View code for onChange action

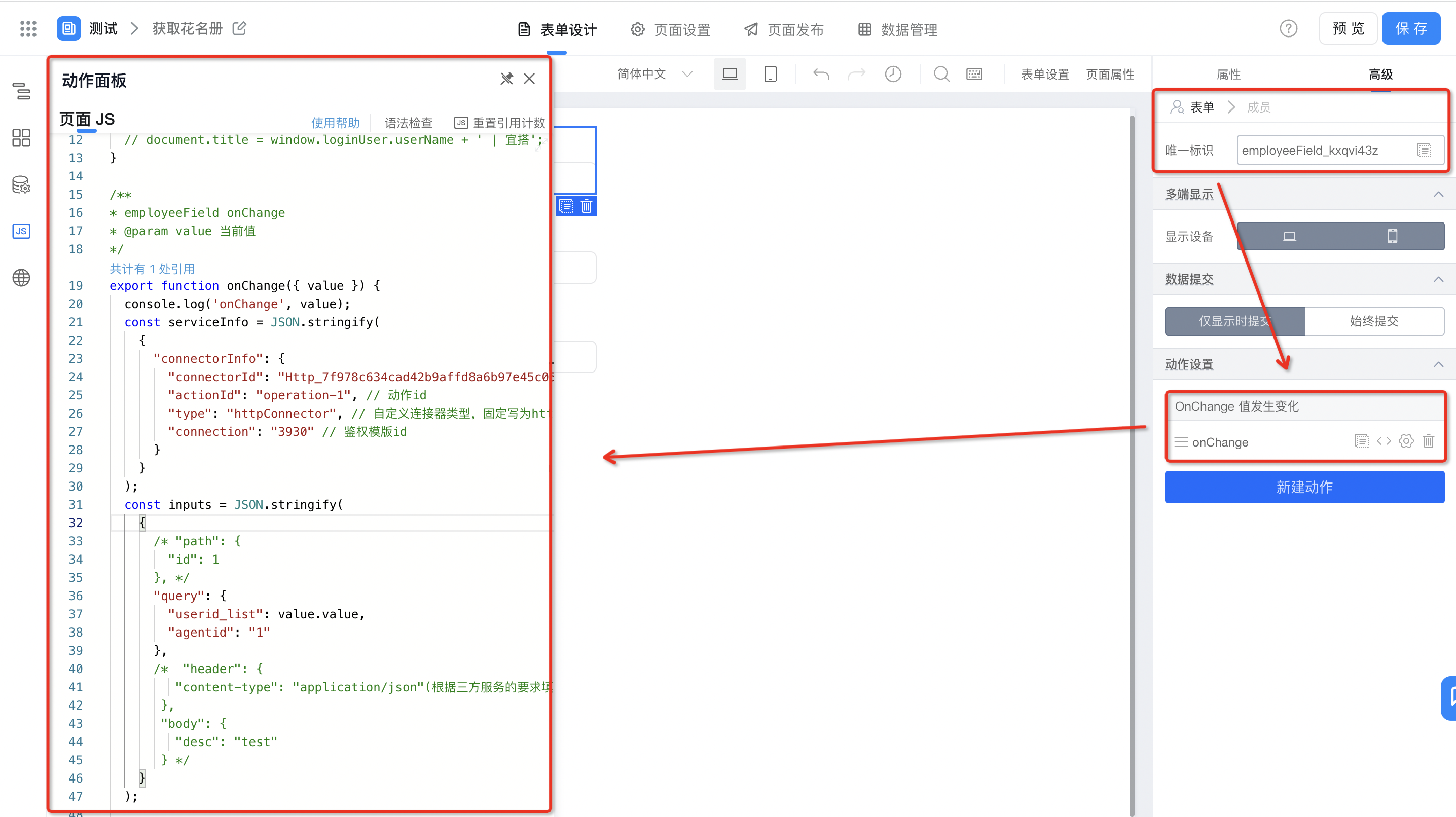coord(1384,441)
